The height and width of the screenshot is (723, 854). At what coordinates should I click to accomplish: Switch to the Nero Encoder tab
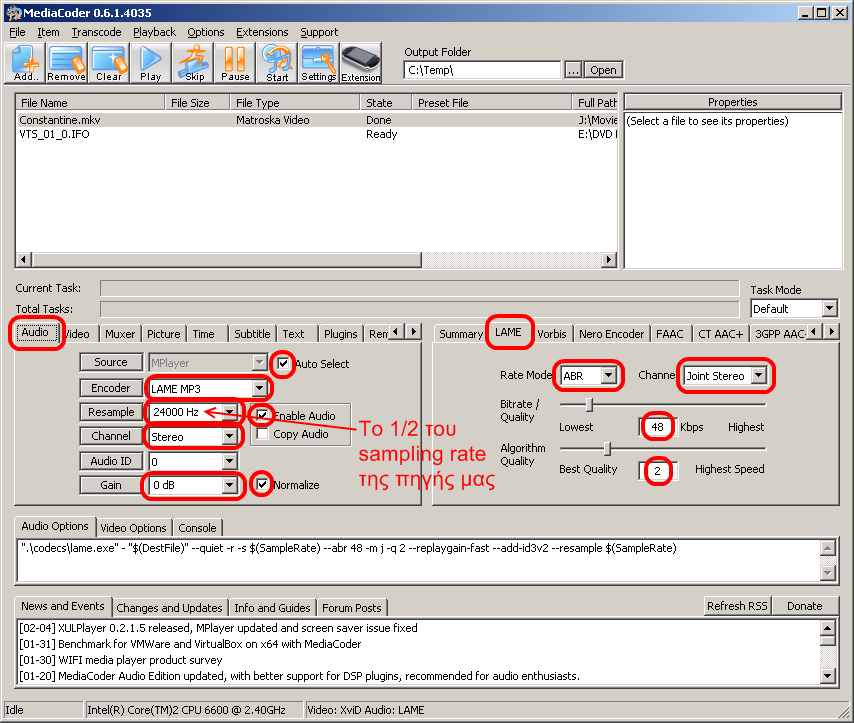click(611, 333)
